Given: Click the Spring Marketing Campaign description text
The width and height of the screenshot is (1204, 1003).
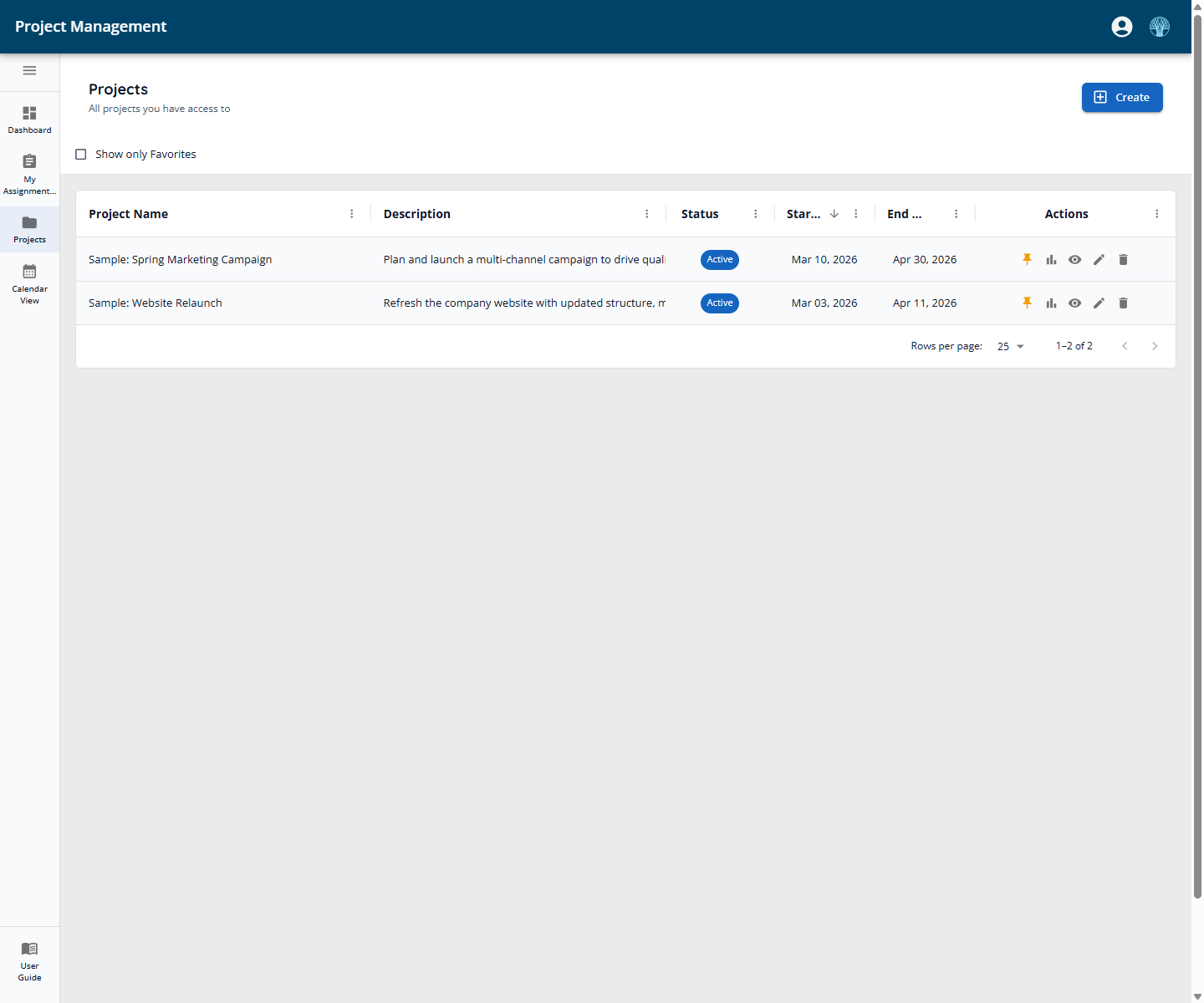Looking at the screenshot, I should point(524,260).
